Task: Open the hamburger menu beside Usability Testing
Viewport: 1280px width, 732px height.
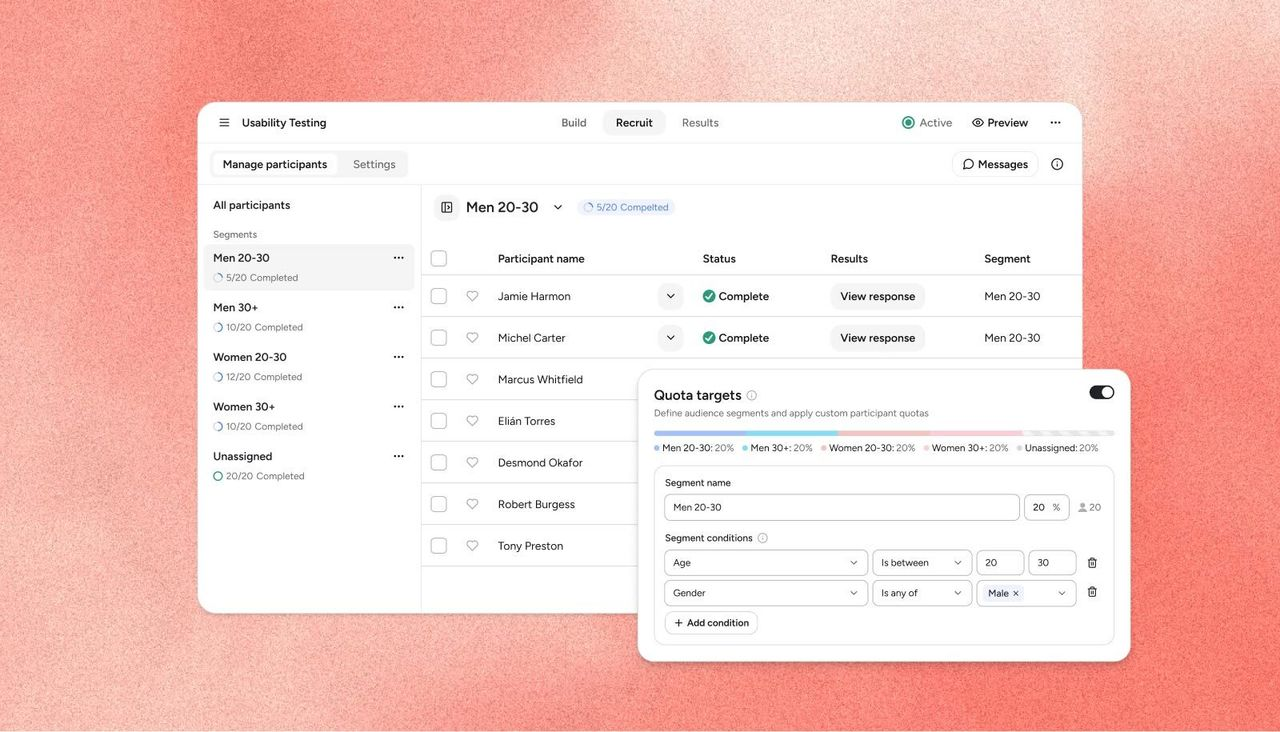Action: click(x=224, y=123)
